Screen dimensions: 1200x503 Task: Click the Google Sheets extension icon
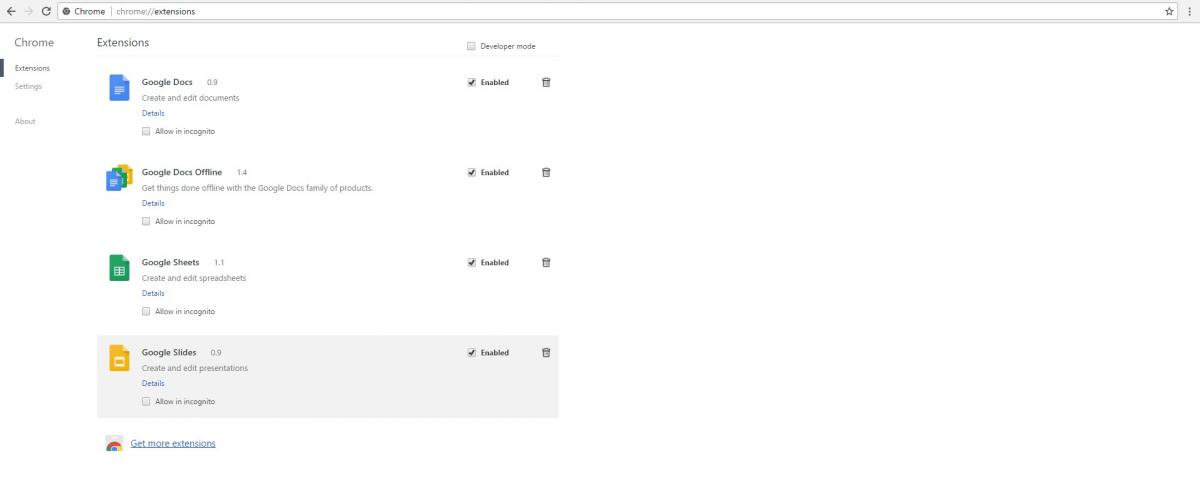tap(119, 268)
